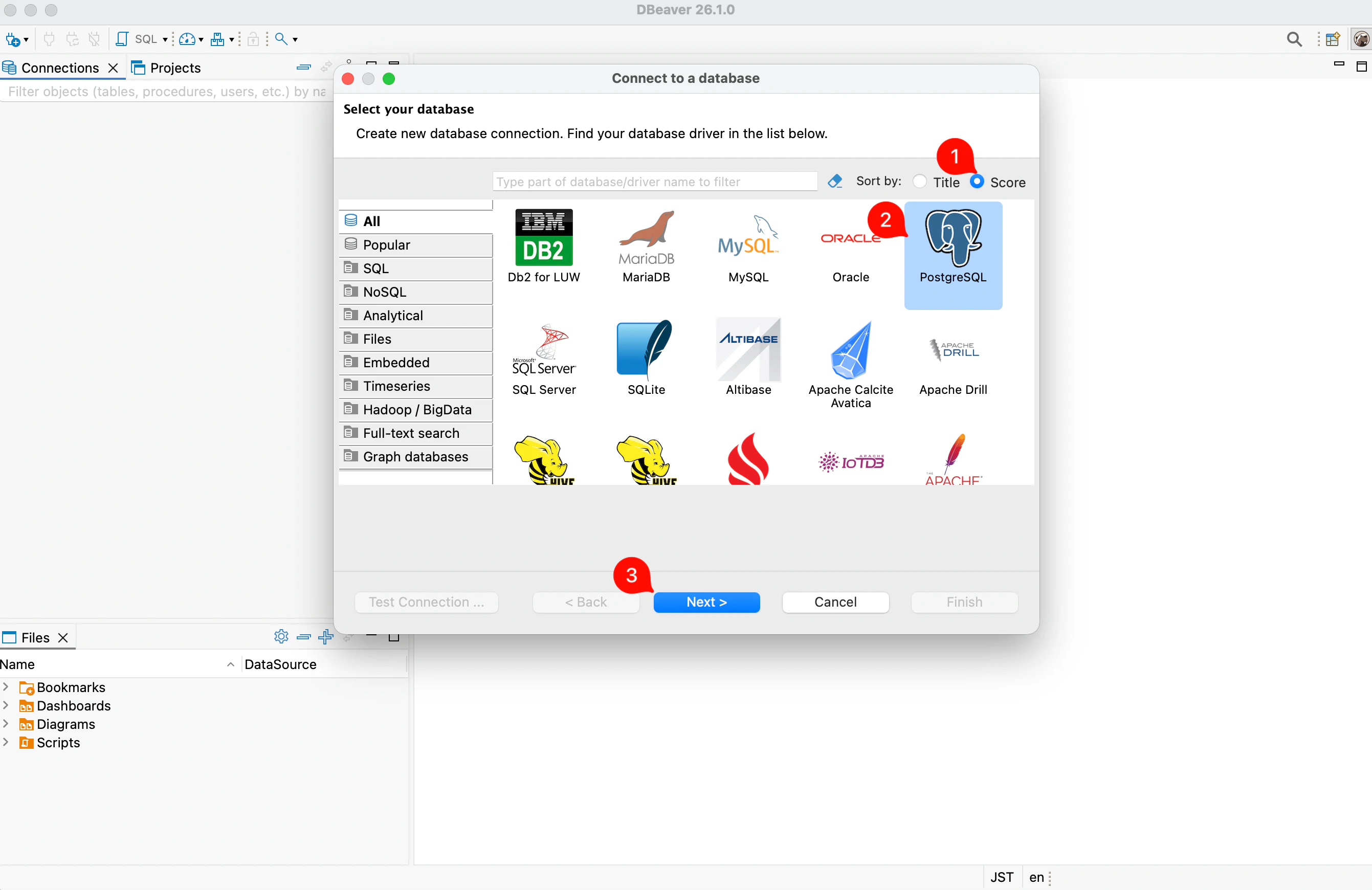The image size is (1372, 890).
Task: Show the Hadoop / BigData category
Action: click(x=415, y=410)
